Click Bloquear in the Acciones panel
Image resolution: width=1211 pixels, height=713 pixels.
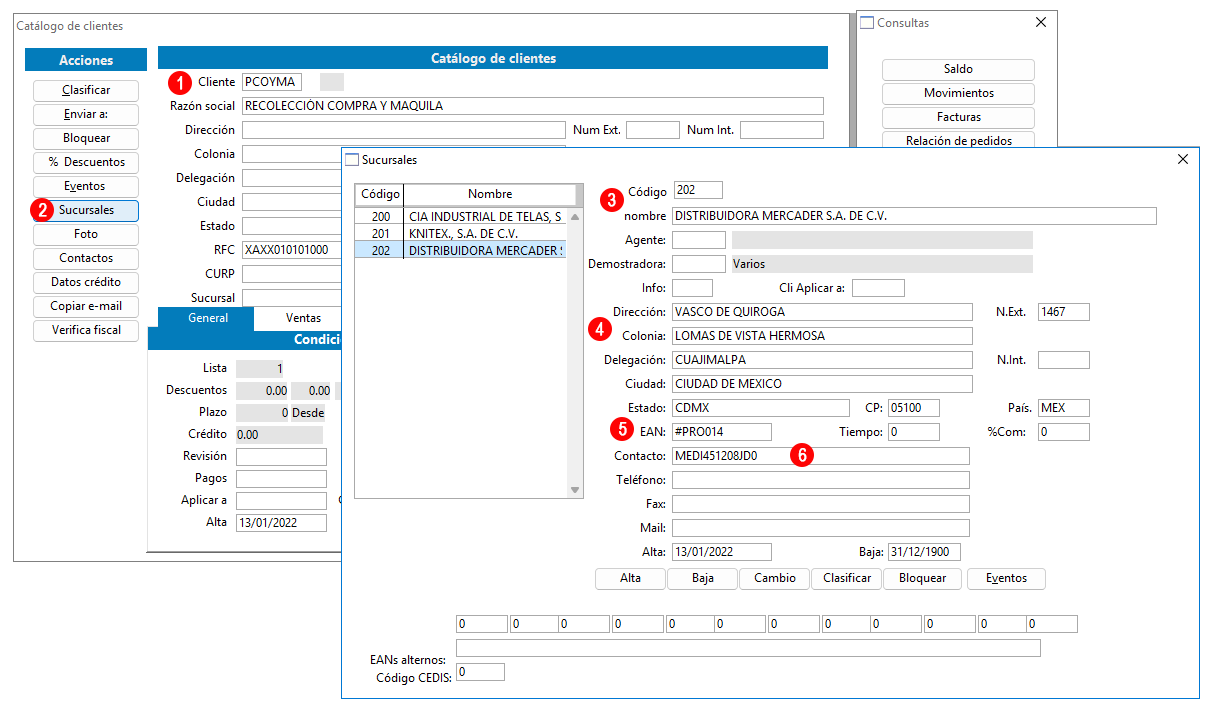tap(86, 138)
